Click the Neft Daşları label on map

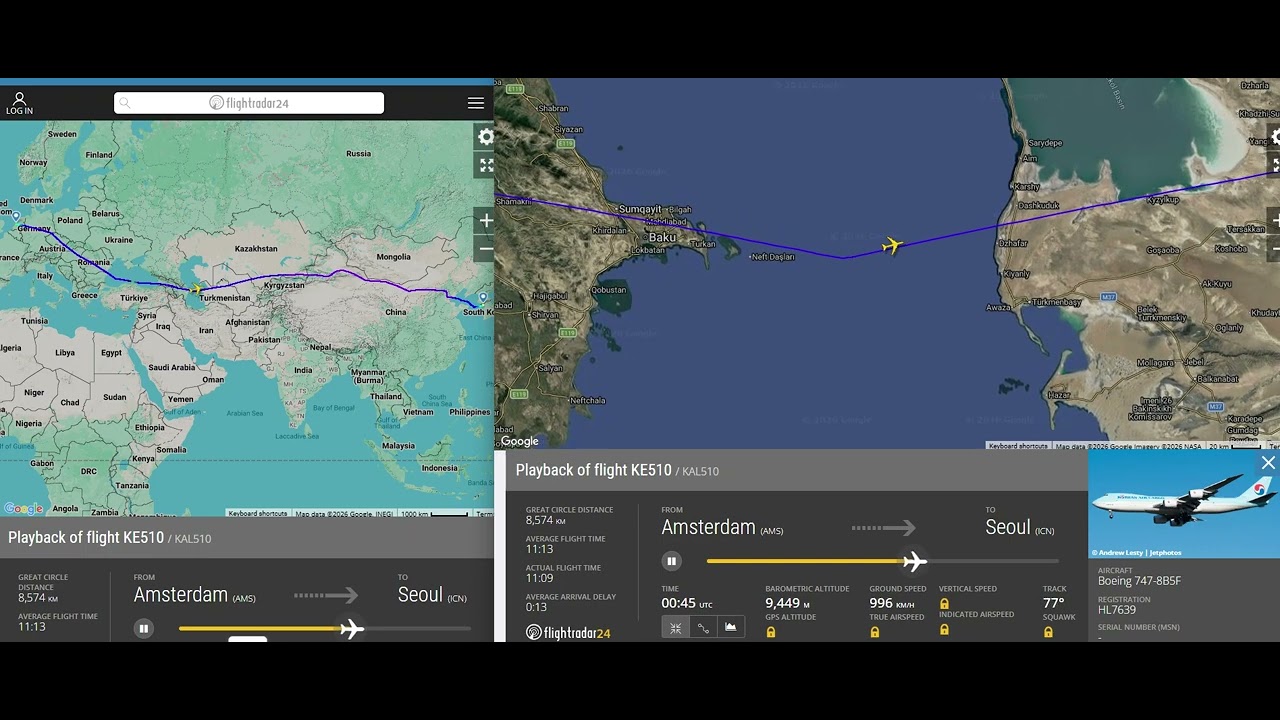click(774, 257)
